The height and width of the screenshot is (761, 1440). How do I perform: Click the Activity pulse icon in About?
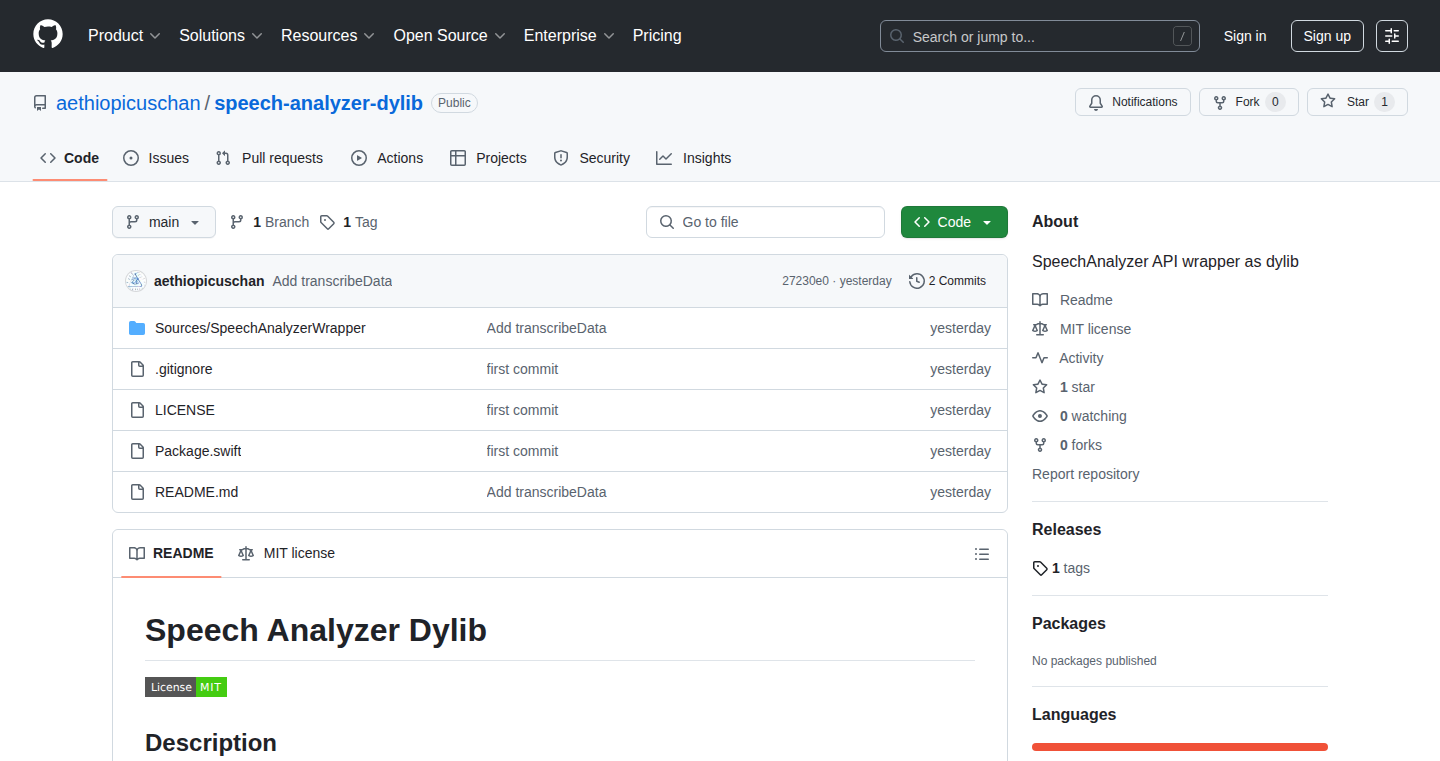click(1040, 358)
